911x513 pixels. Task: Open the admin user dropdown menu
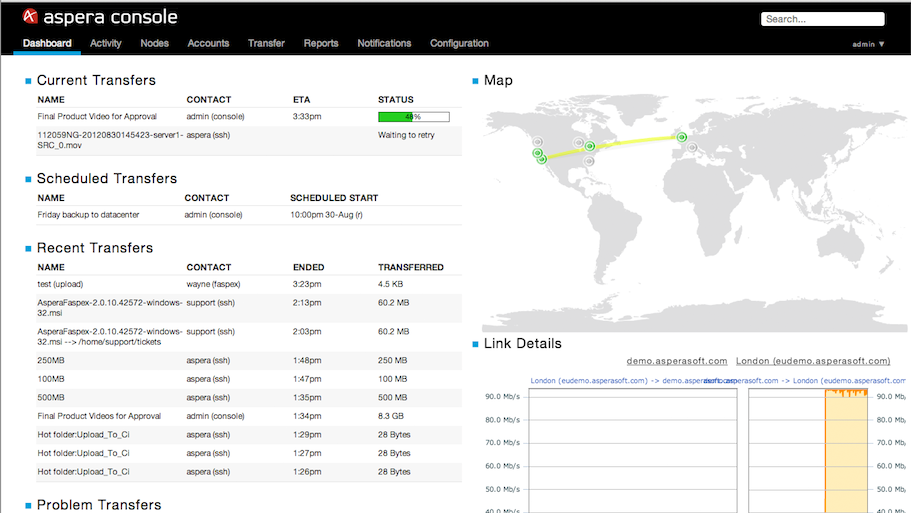[x=868, y=44]
